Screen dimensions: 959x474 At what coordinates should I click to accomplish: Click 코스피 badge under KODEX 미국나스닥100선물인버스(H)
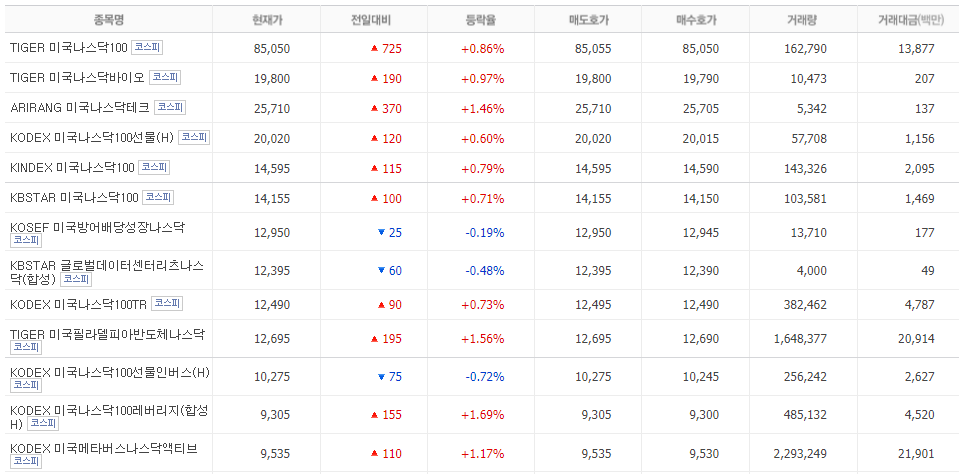click(26, 385)
